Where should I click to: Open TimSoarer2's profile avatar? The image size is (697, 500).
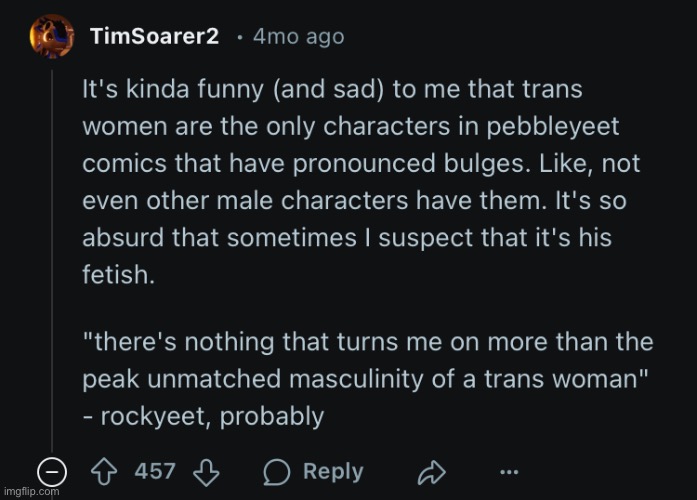coord(52,36)
